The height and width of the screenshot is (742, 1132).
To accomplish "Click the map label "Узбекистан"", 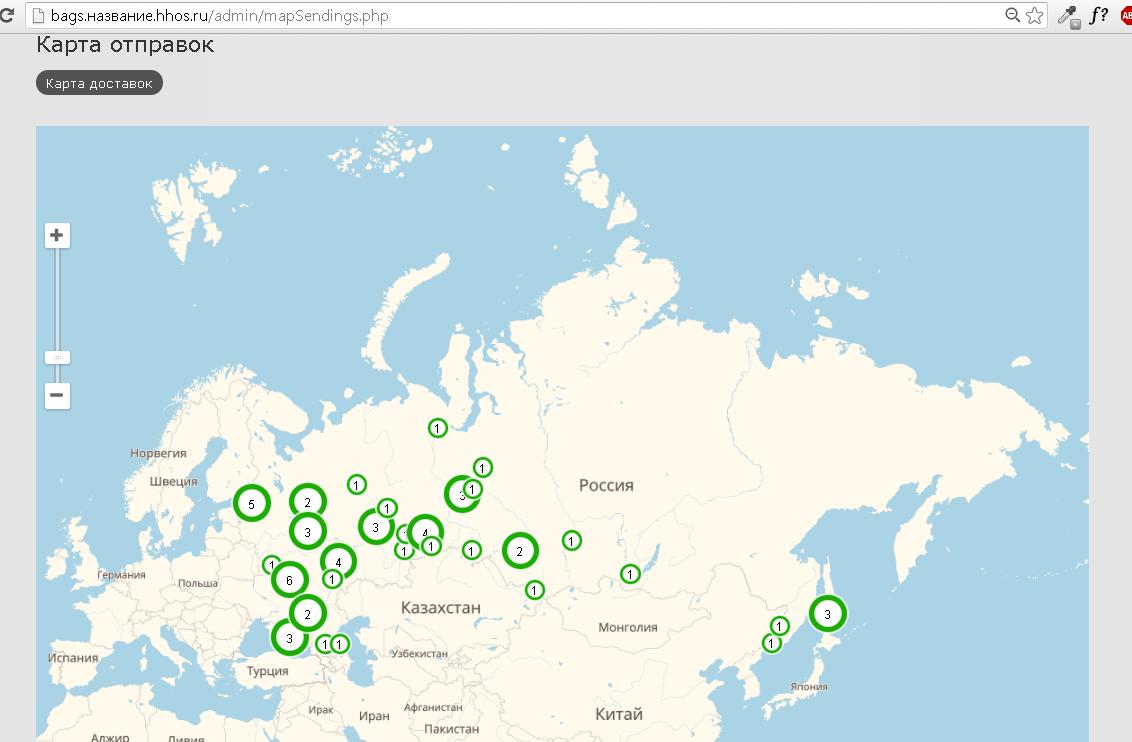I will [419, 653].
